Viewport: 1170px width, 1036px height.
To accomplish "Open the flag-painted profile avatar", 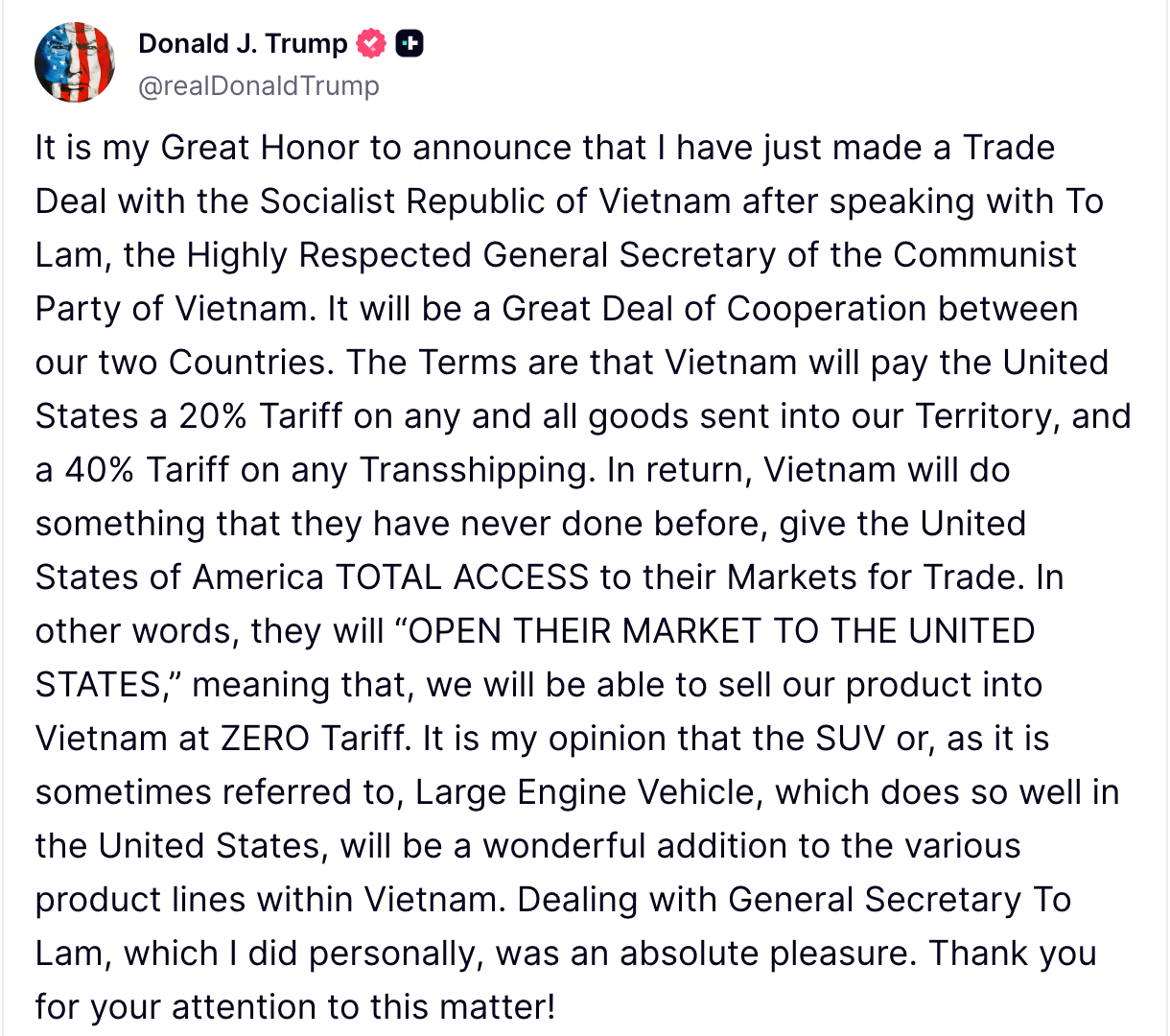I will (75, 63).
